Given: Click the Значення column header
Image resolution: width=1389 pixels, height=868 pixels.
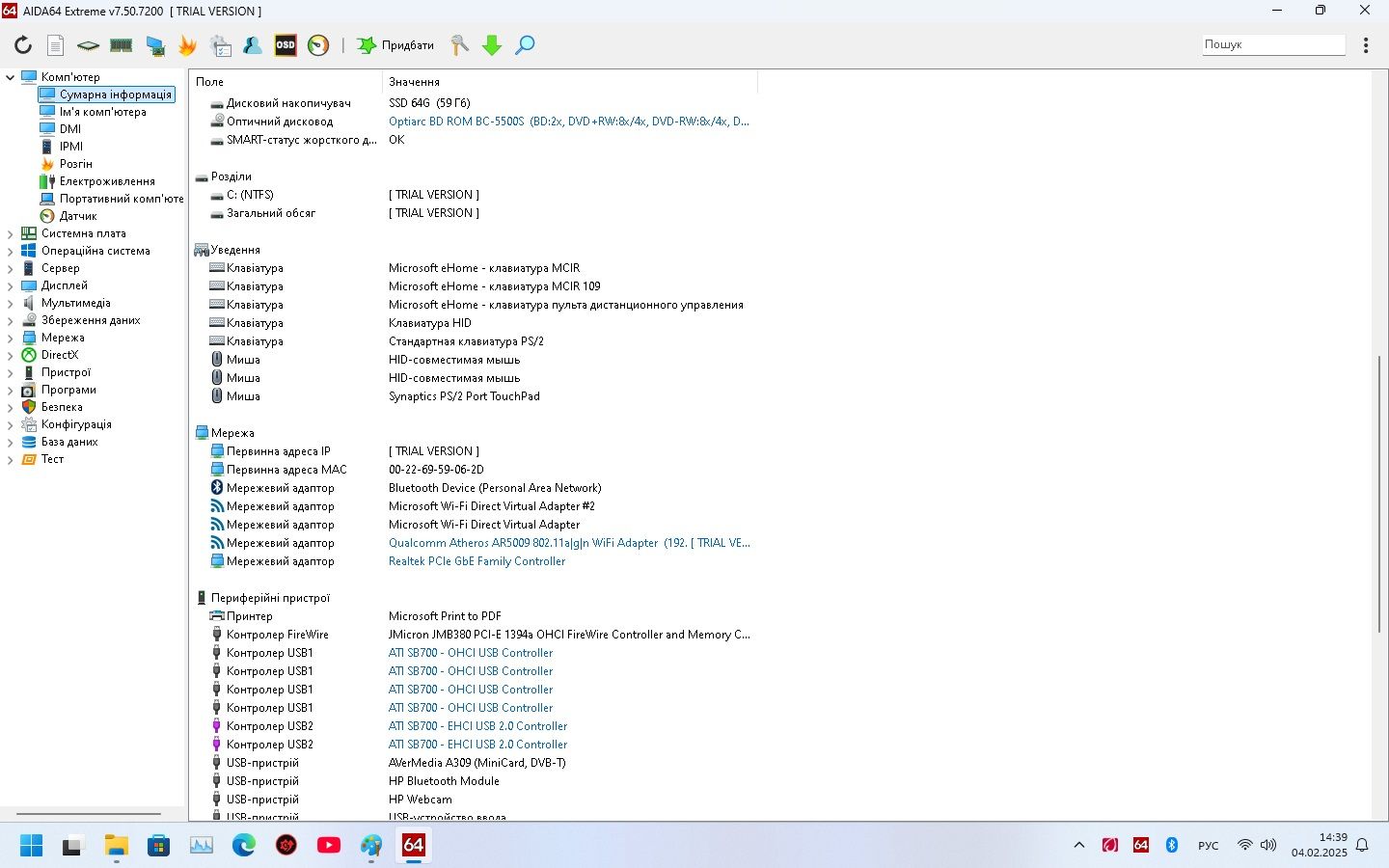Looking at the screenshot, I should pos(569,82).
